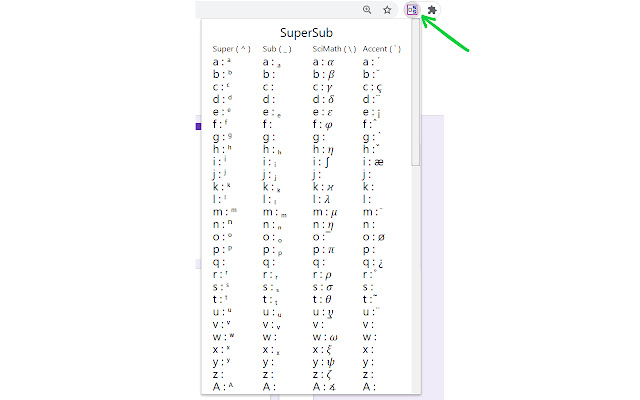
Task: Click the SuperSub popup title
Action: click(306, 33)
